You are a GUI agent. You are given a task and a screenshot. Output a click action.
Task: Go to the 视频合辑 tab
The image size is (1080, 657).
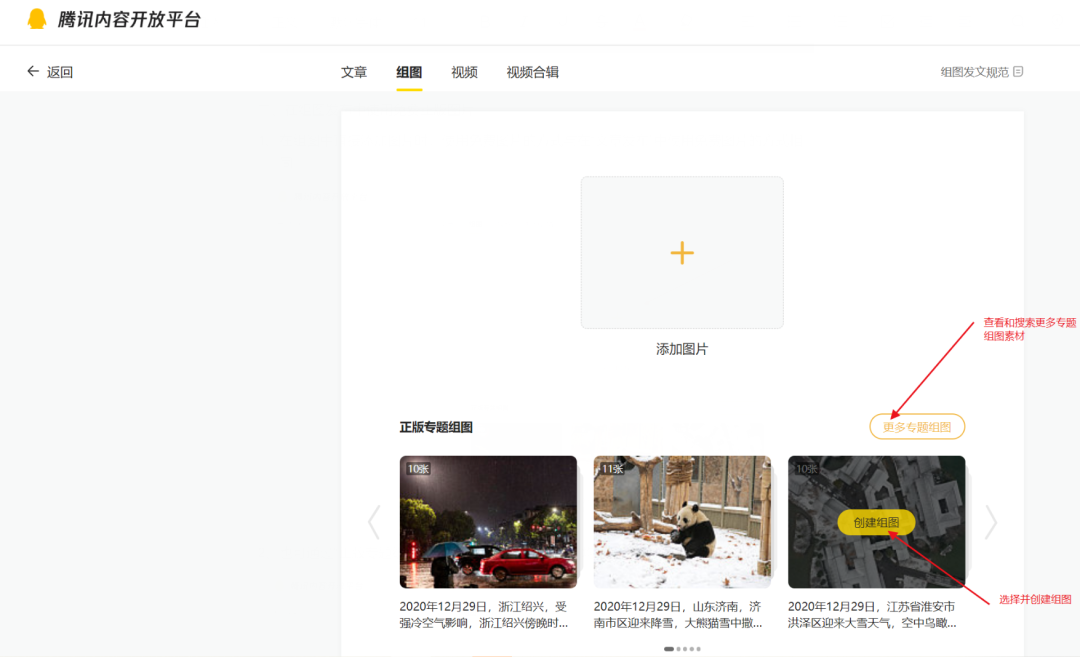[532, 72]
